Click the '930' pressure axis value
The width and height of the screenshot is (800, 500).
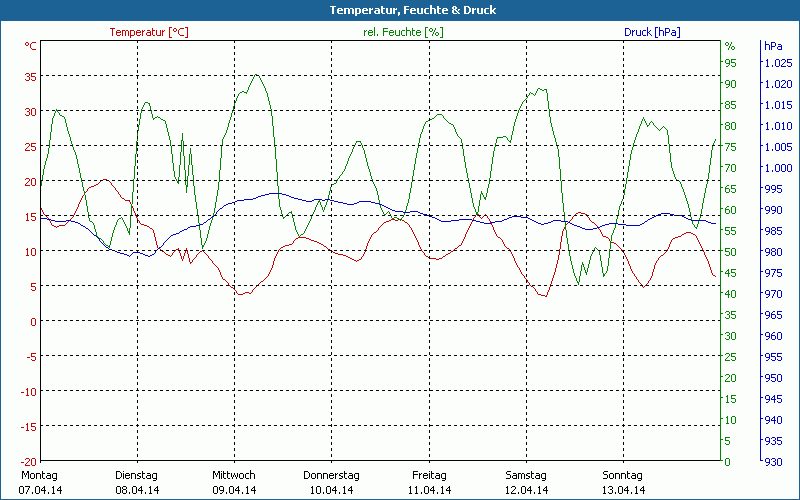click(x=773, y=462)
